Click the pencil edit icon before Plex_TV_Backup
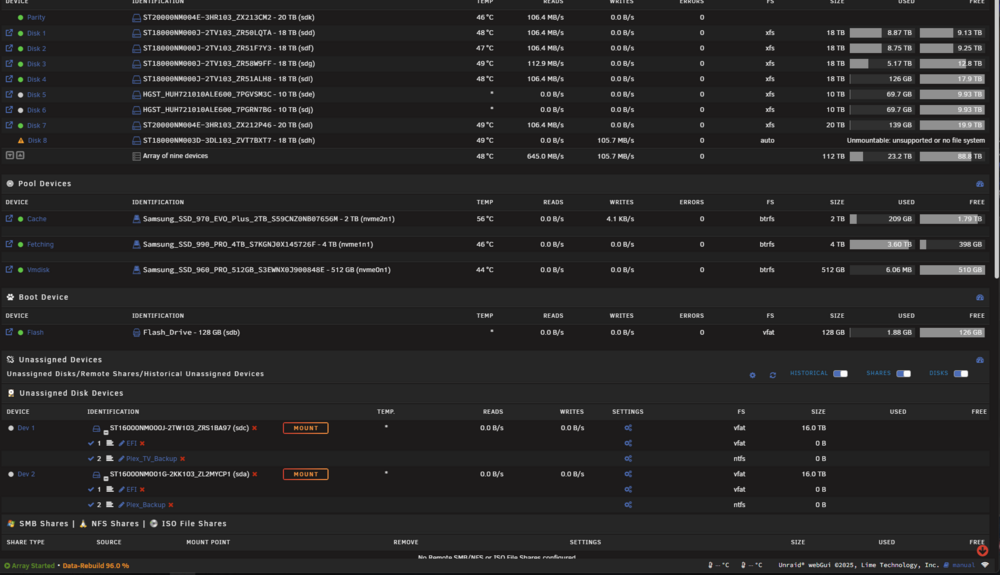1000x575 pixels. [x=121, y=459]
